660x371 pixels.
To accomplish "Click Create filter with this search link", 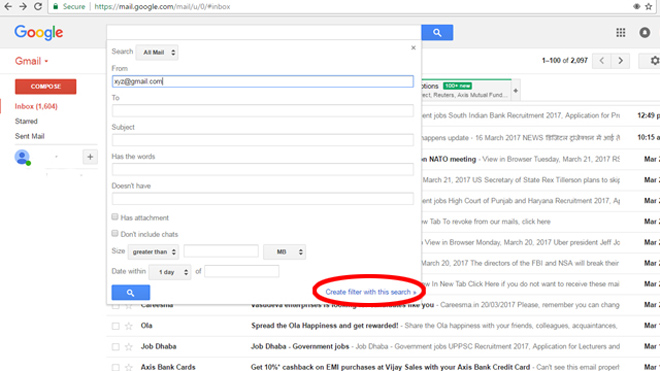I will coord(370,292).
